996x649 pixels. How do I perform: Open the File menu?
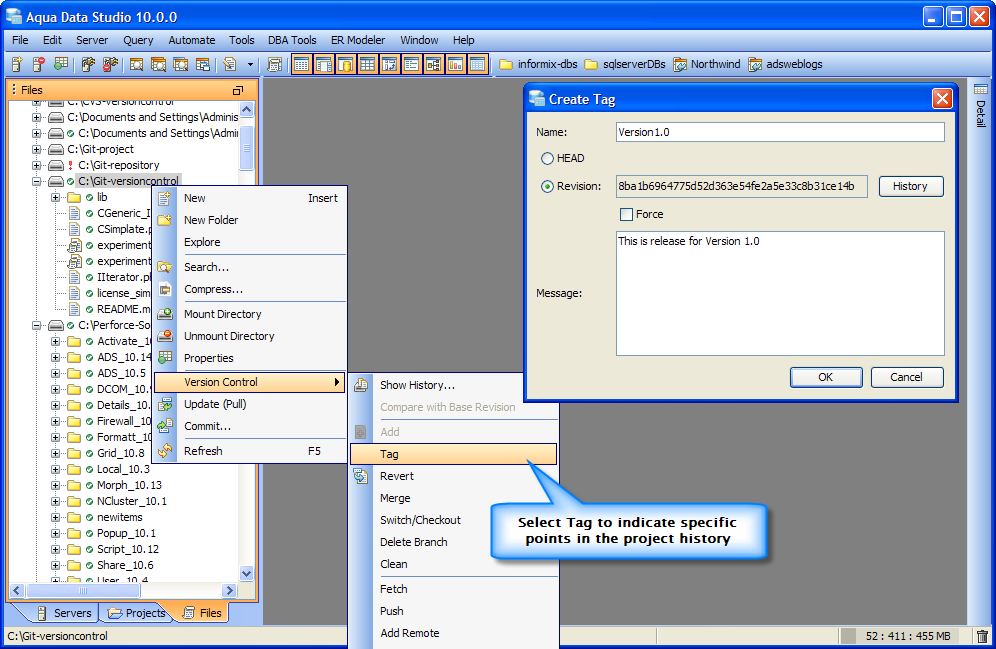pos(20,40)
